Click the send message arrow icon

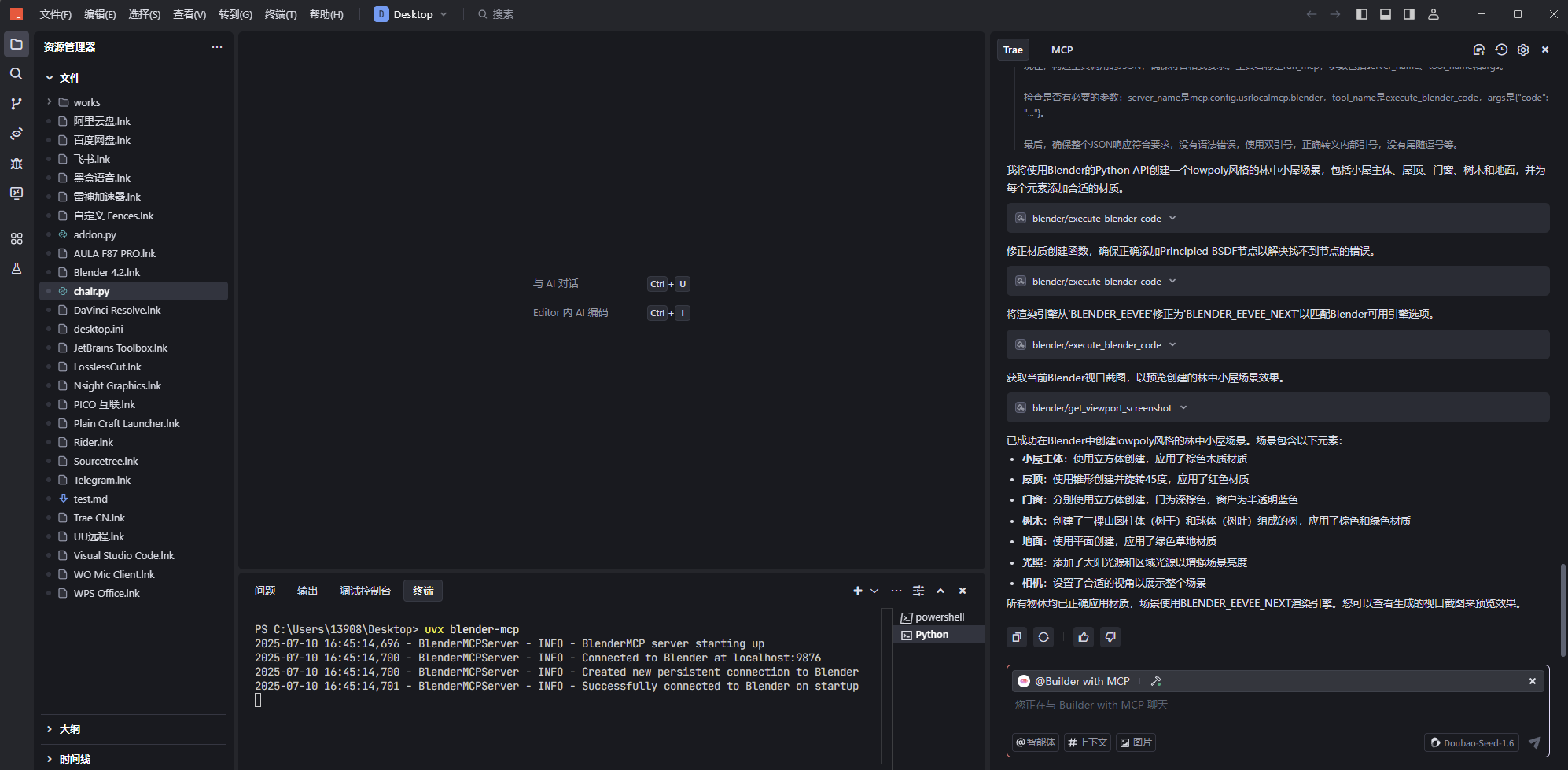coord(1534,742)
